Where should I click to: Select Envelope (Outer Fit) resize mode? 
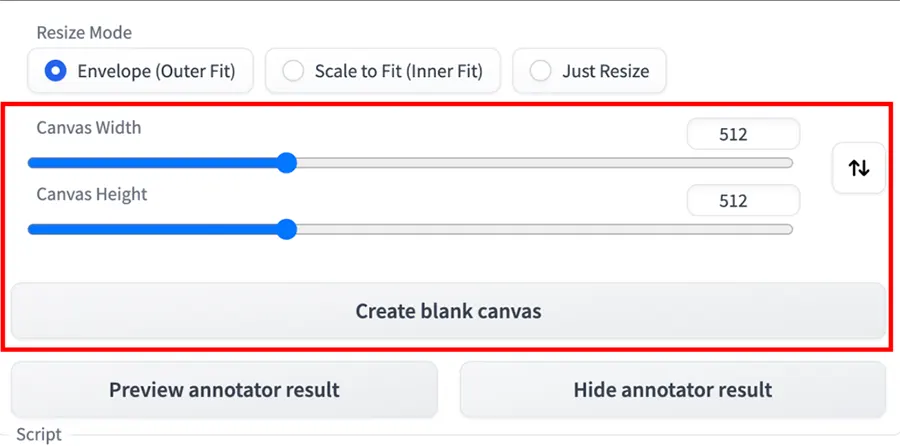click(141, 71)
